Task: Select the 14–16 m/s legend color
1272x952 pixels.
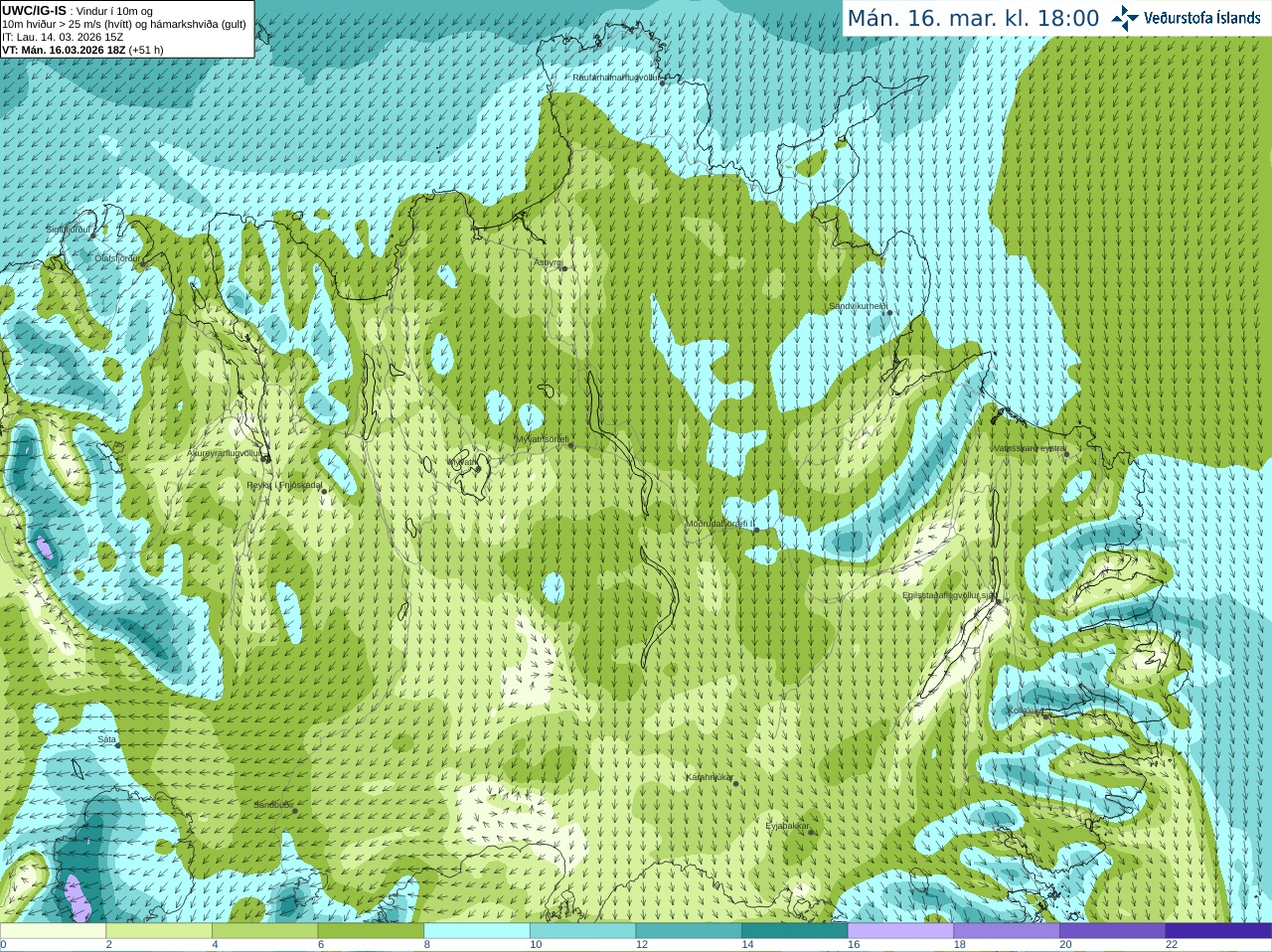Action: click(795, 930)
